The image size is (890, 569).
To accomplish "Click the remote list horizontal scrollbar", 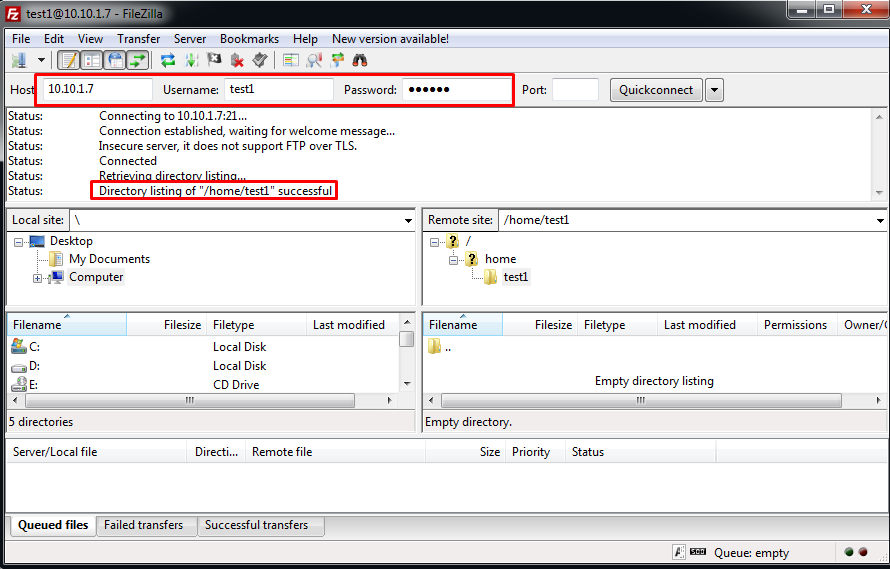I will pos(641,400).
